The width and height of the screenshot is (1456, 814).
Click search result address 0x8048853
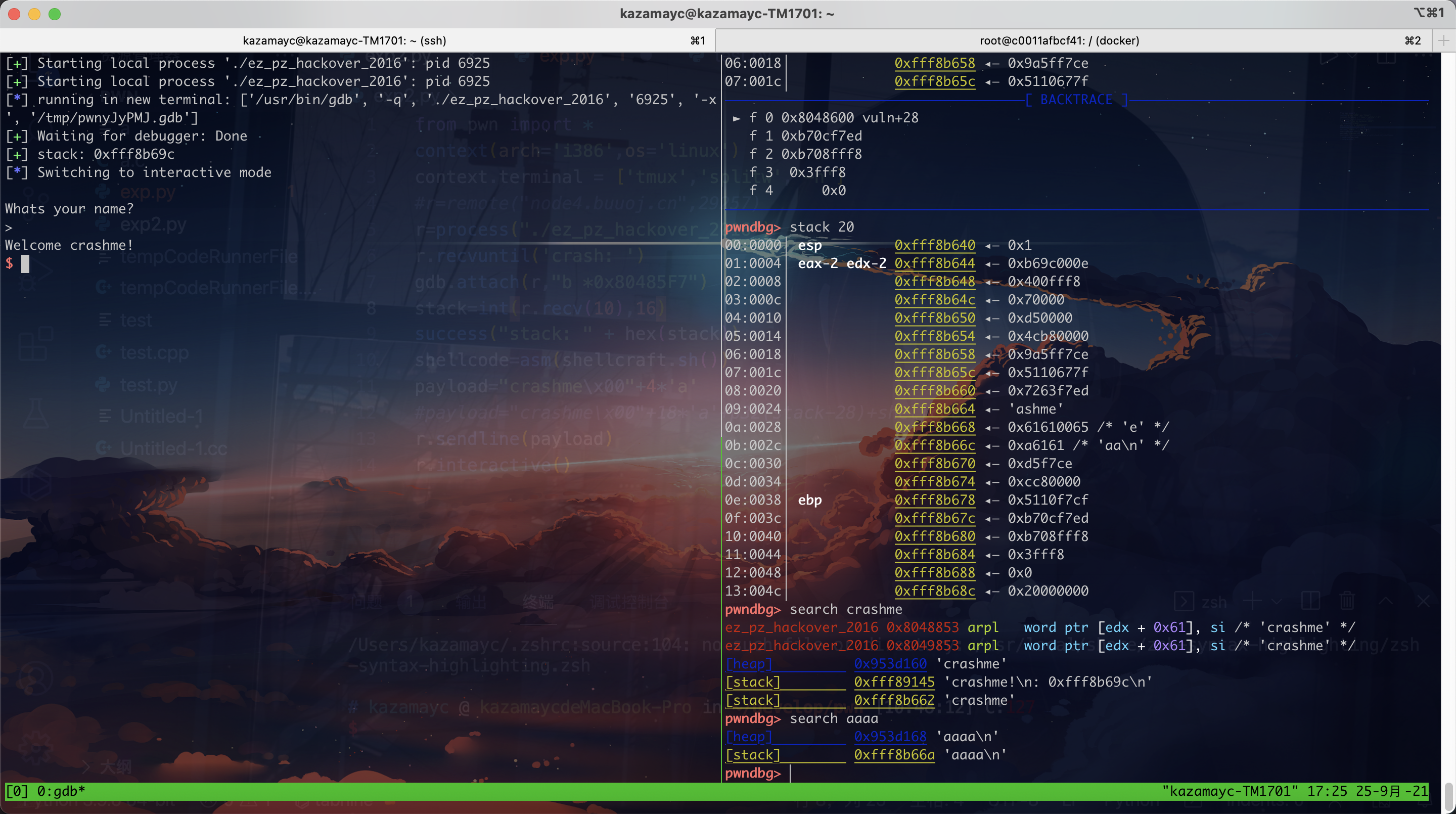[x=923, y=627]
